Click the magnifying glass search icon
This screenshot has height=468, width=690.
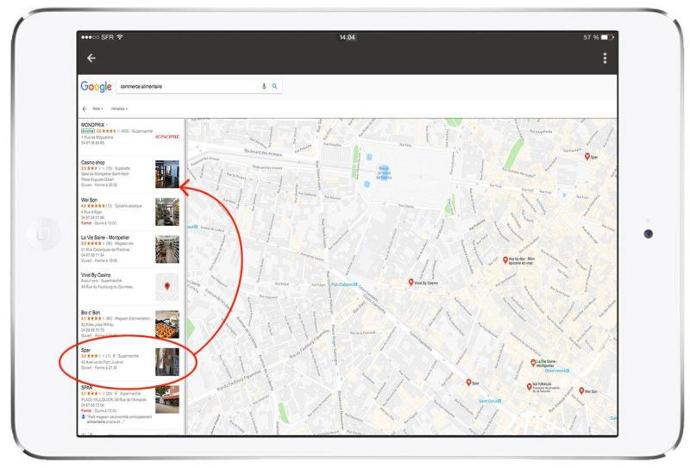(x=275, y=87)
